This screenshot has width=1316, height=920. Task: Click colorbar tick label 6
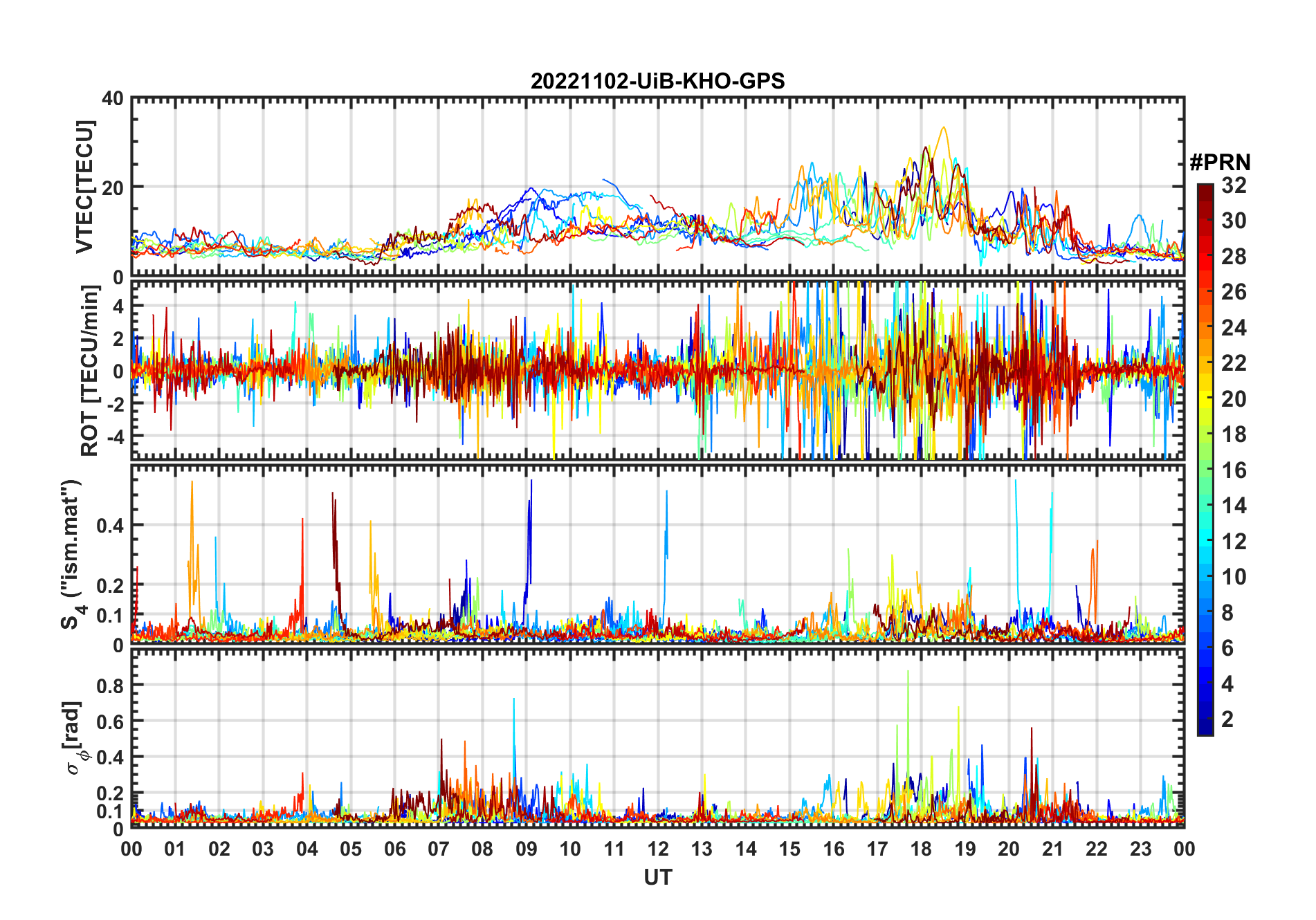[1227, 648]
